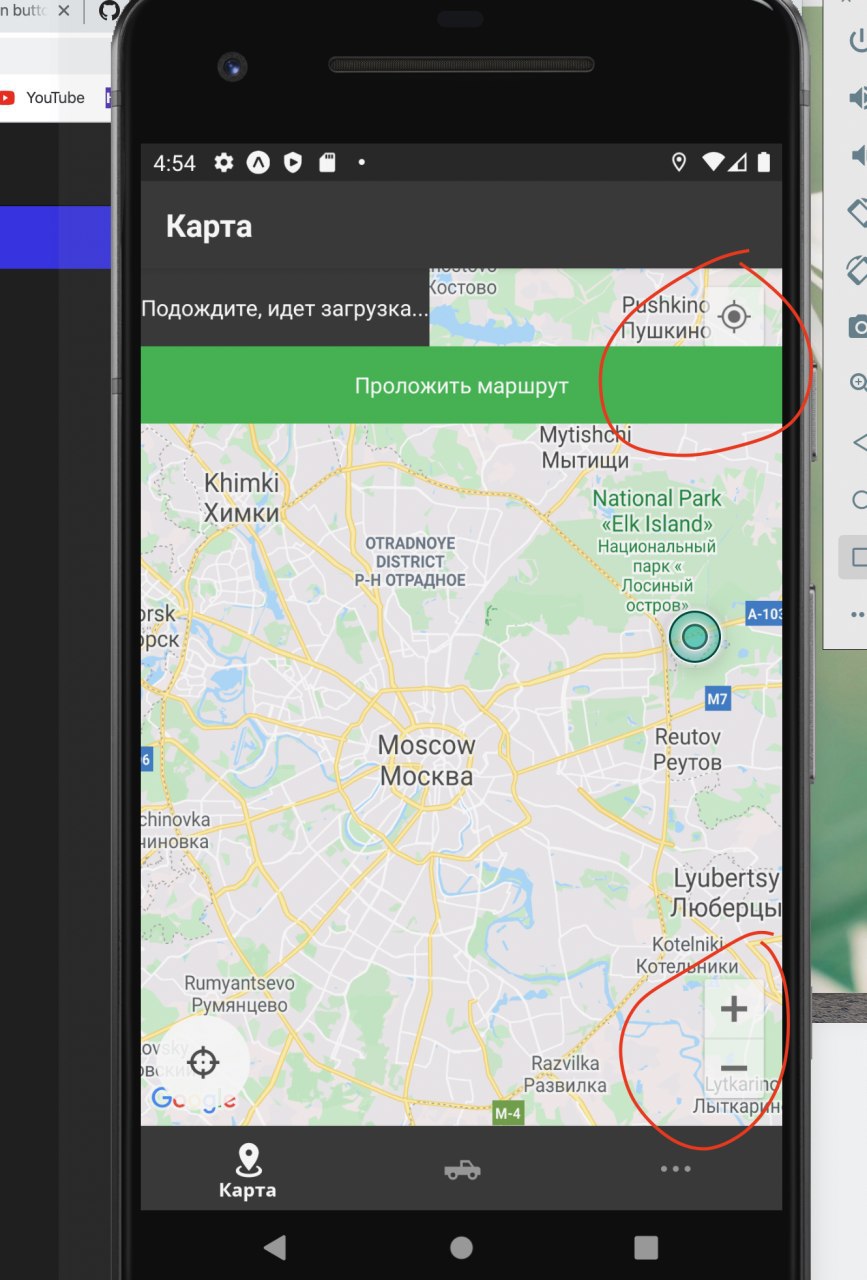
Task: Tap the National Park Elk Island label
Action: pos(657,550)
